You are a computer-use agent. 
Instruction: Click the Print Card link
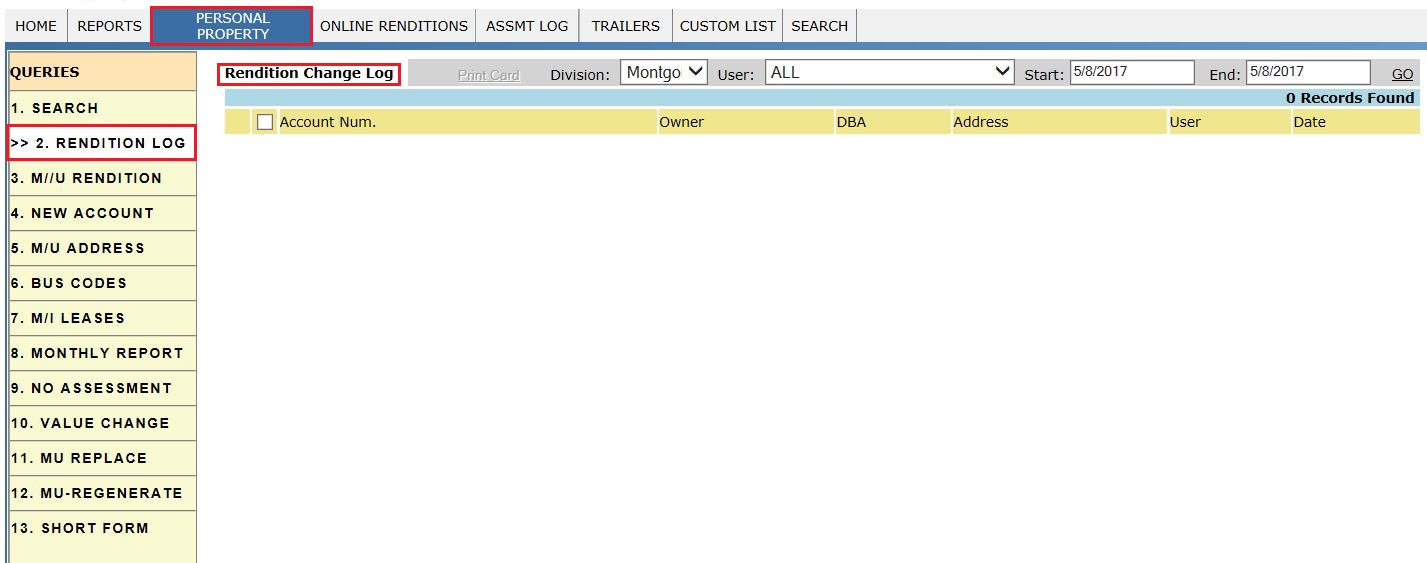click(x=489, y=75)
